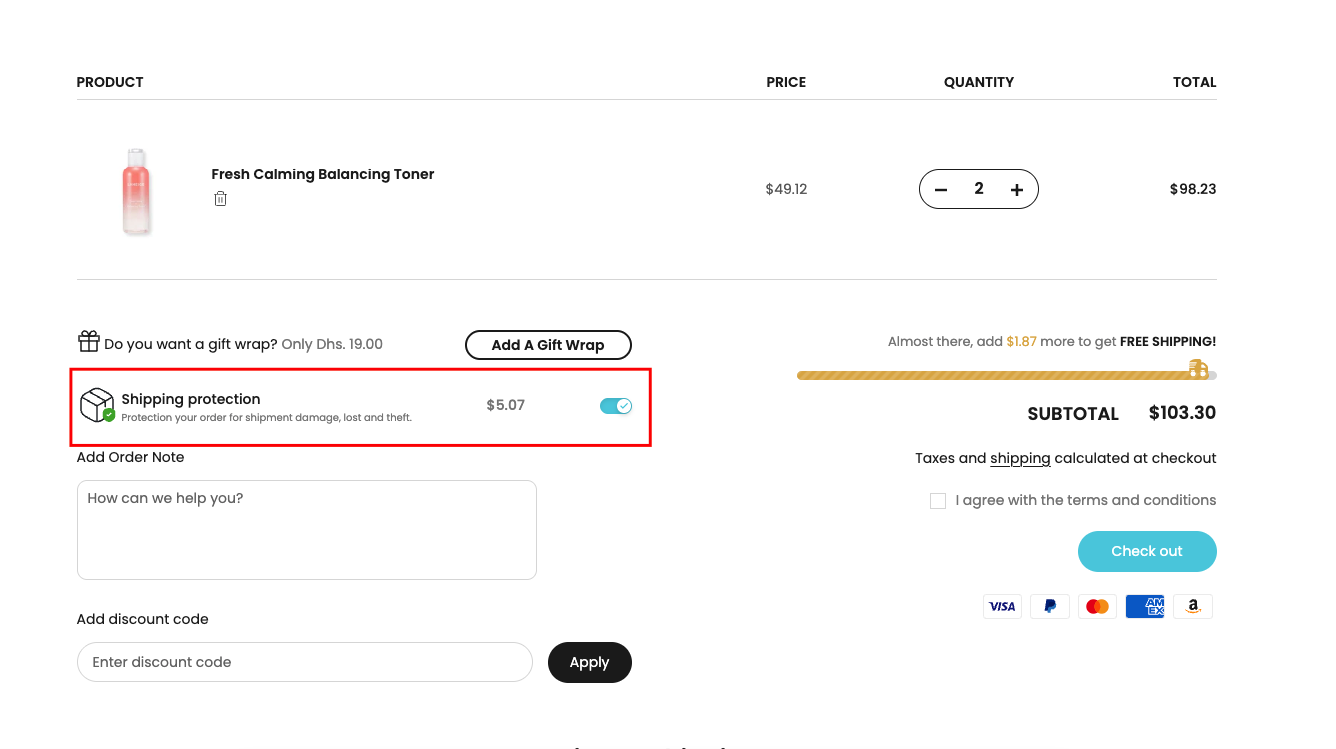Click the Amazon Pay icon
This screenshot has height=749, width=1336.
click(1192, 606)
